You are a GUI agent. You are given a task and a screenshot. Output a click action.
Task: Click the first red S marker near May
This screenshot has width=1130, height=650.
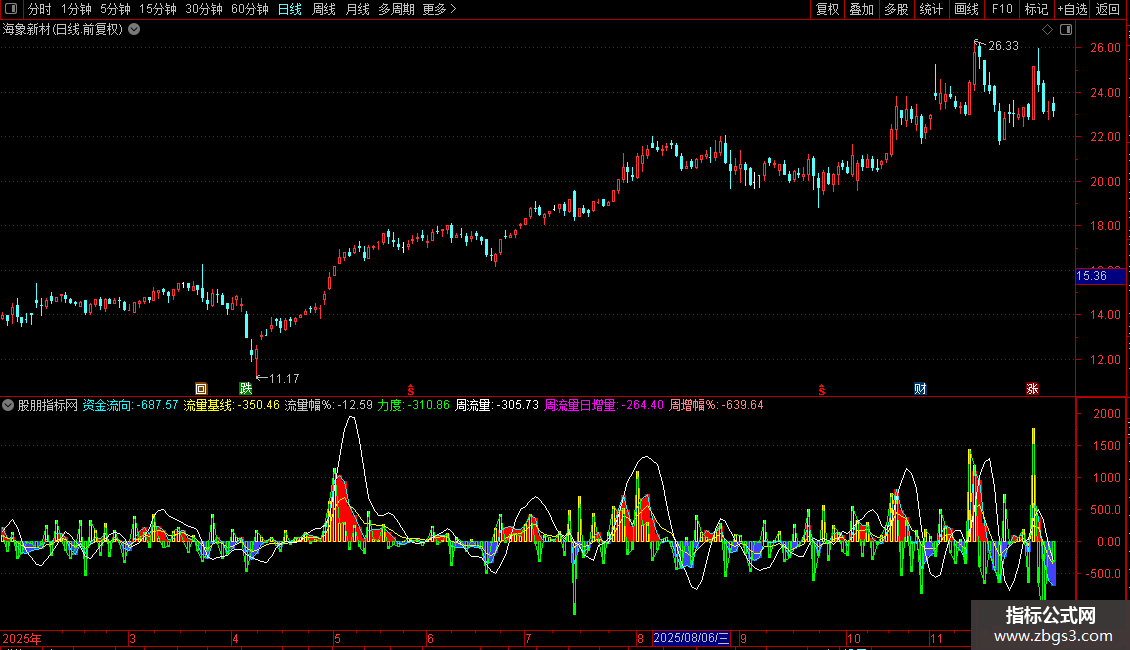[x=411, y=390]
